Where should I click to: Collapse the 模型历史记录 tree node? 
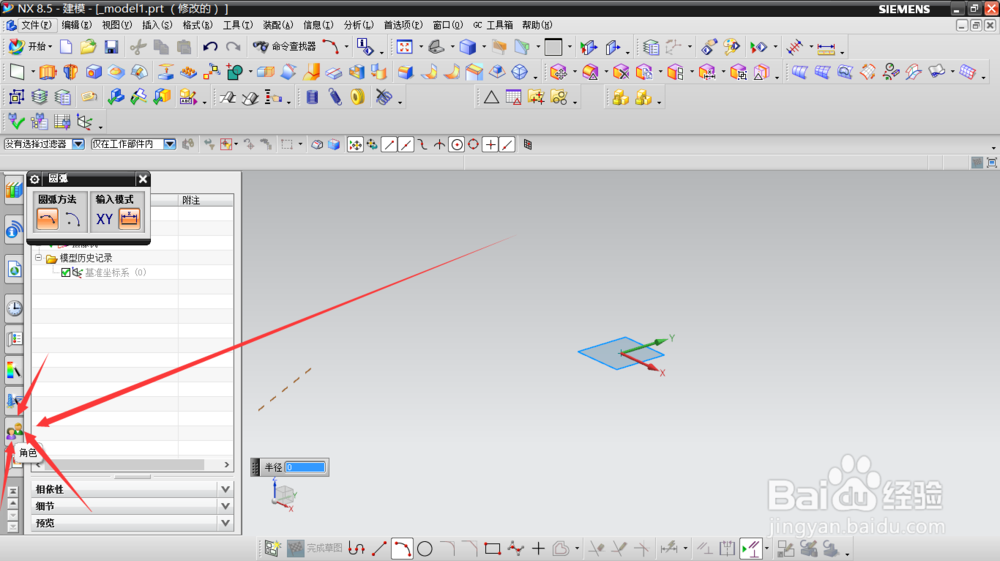pyautogui.click(x=38, y=258)
